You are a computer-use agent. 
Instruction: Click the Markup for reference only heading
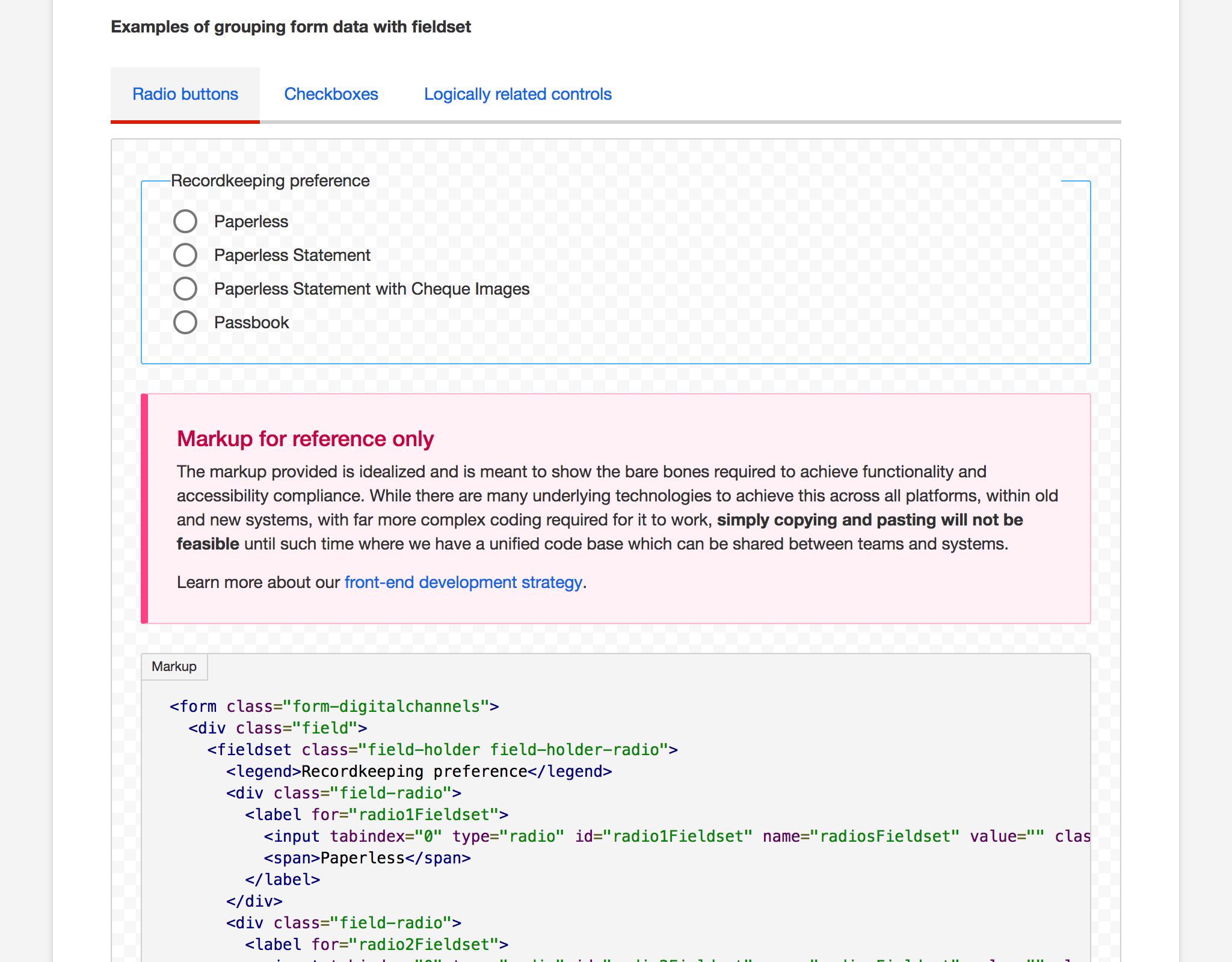(x=305, y=438)
